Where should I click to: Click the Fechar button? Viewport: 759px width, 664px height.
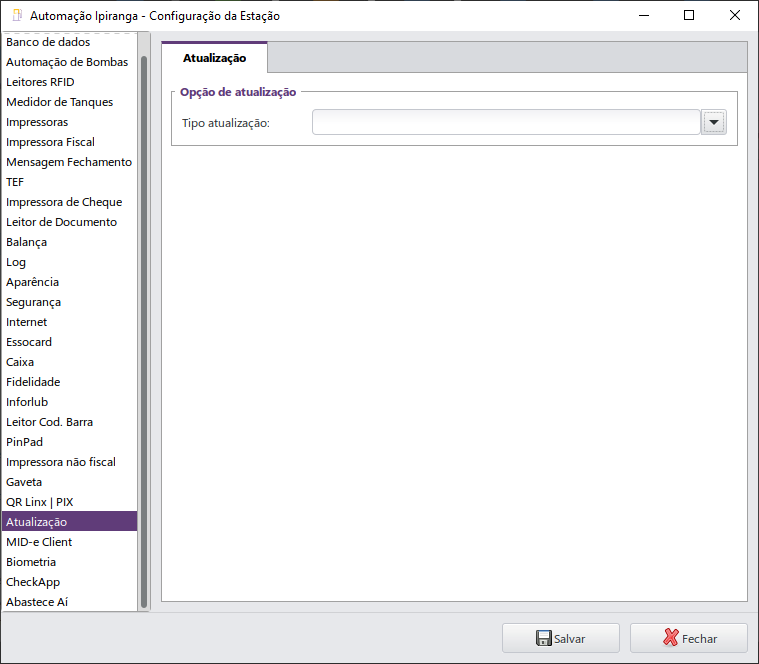coord(689,638)
